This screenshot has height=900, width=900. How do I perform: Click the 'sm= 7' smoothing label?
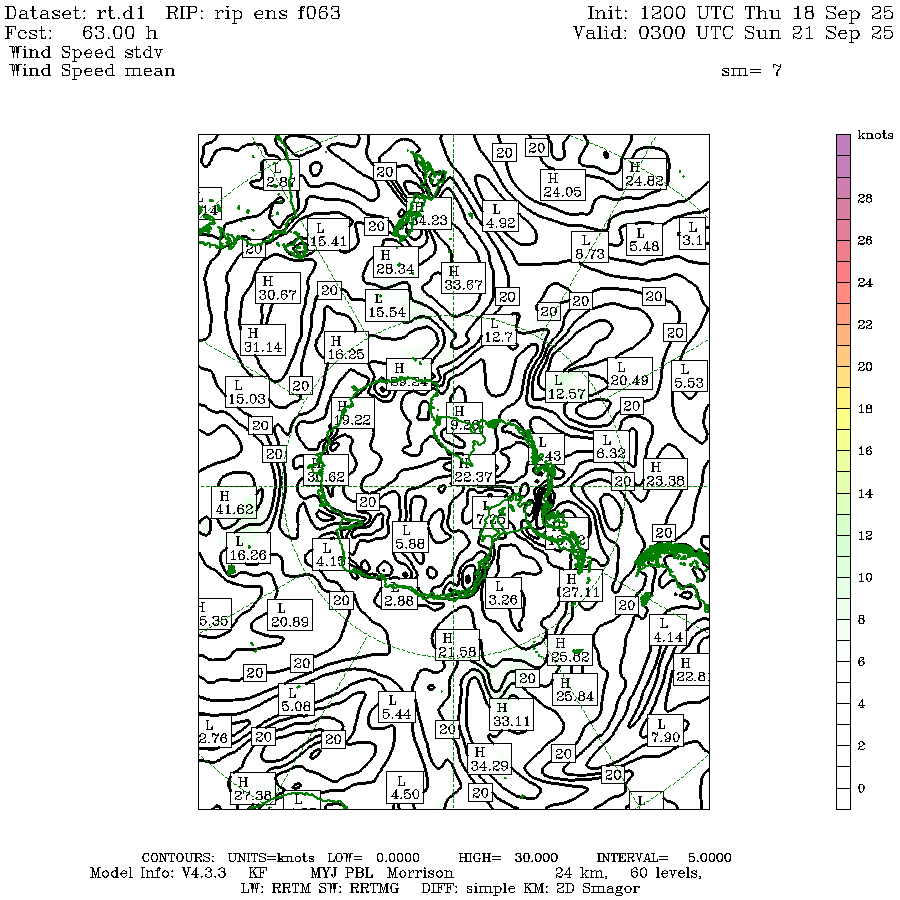coord(750,71)
